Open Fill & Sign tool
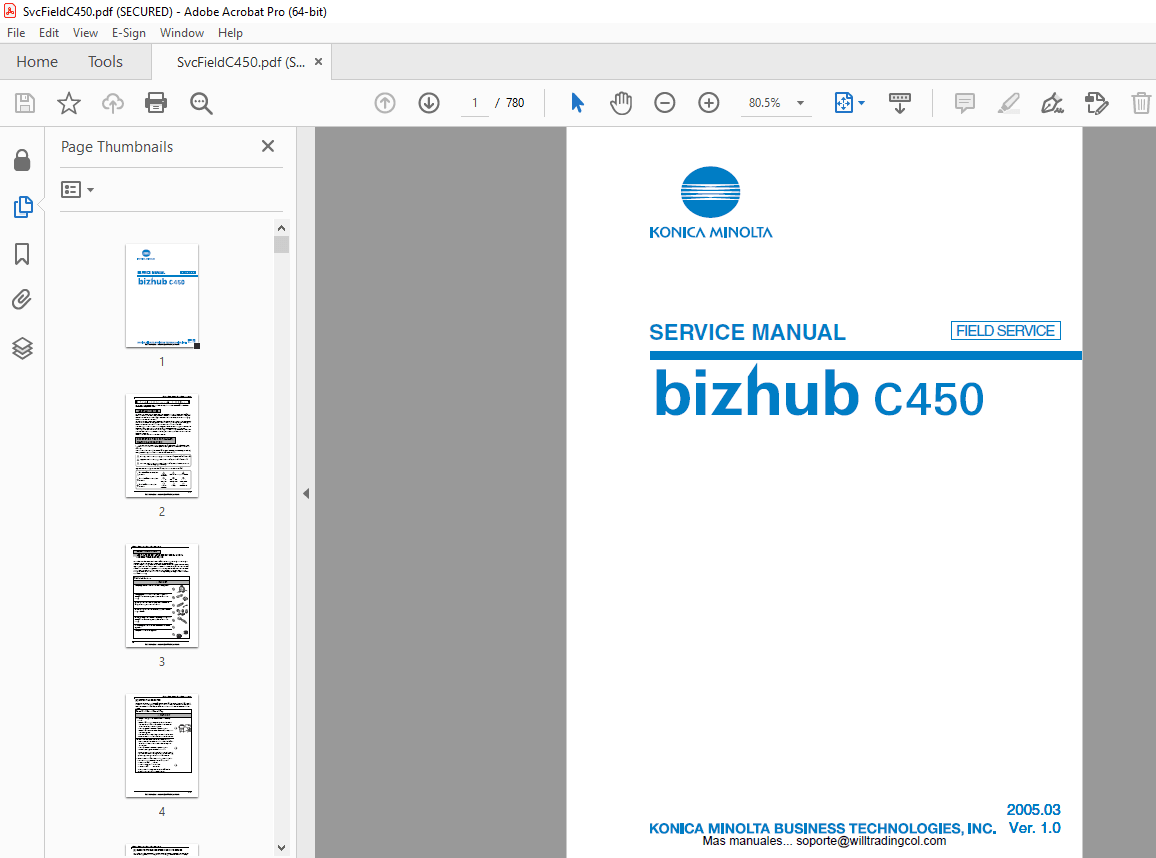The width and height of the screenshot is (1156, 858). (x=1052, y=102)
